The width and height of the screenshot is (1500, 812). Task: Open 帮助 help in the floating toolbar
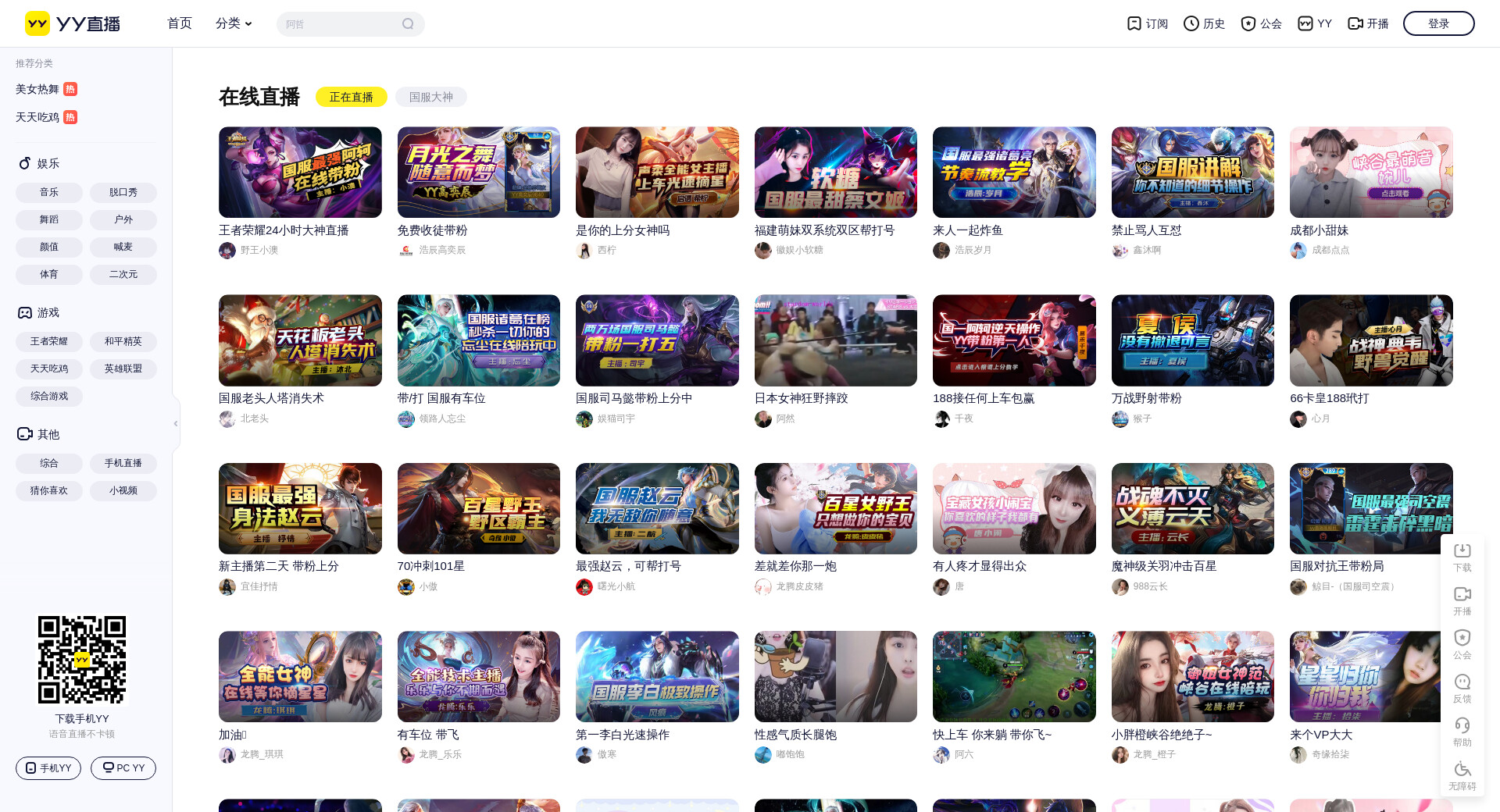pyautogui.click(x=1462, y=732)
